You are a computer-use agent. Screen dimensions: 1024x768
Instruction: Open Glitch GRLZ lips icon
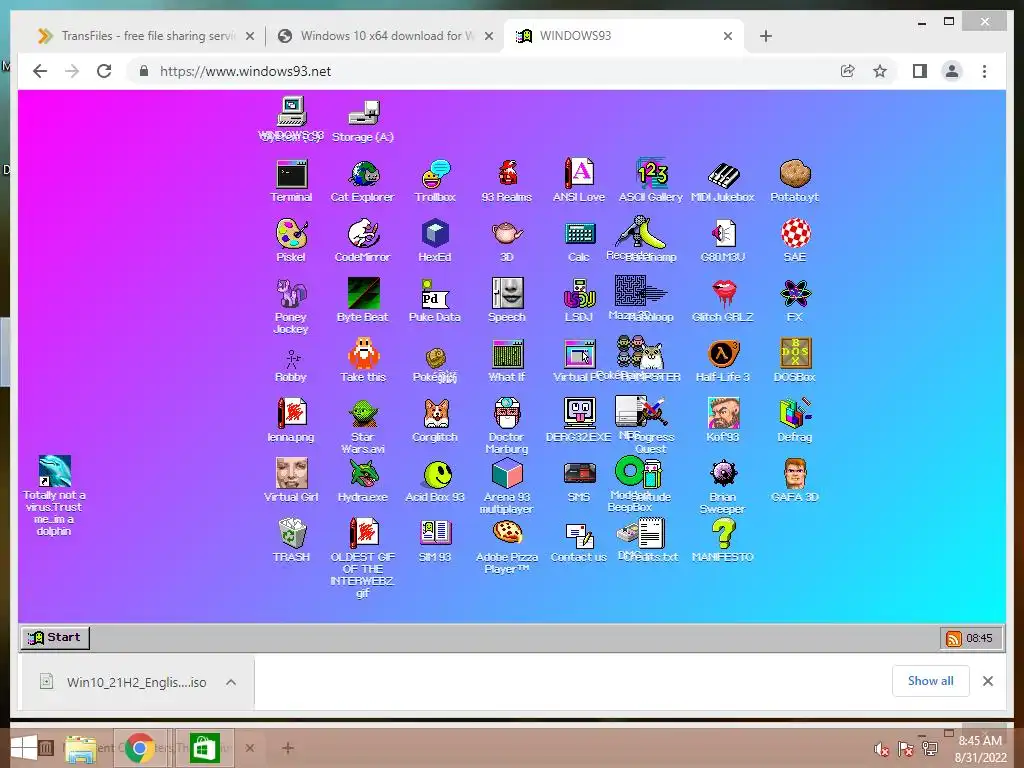[x=723, y=300]
